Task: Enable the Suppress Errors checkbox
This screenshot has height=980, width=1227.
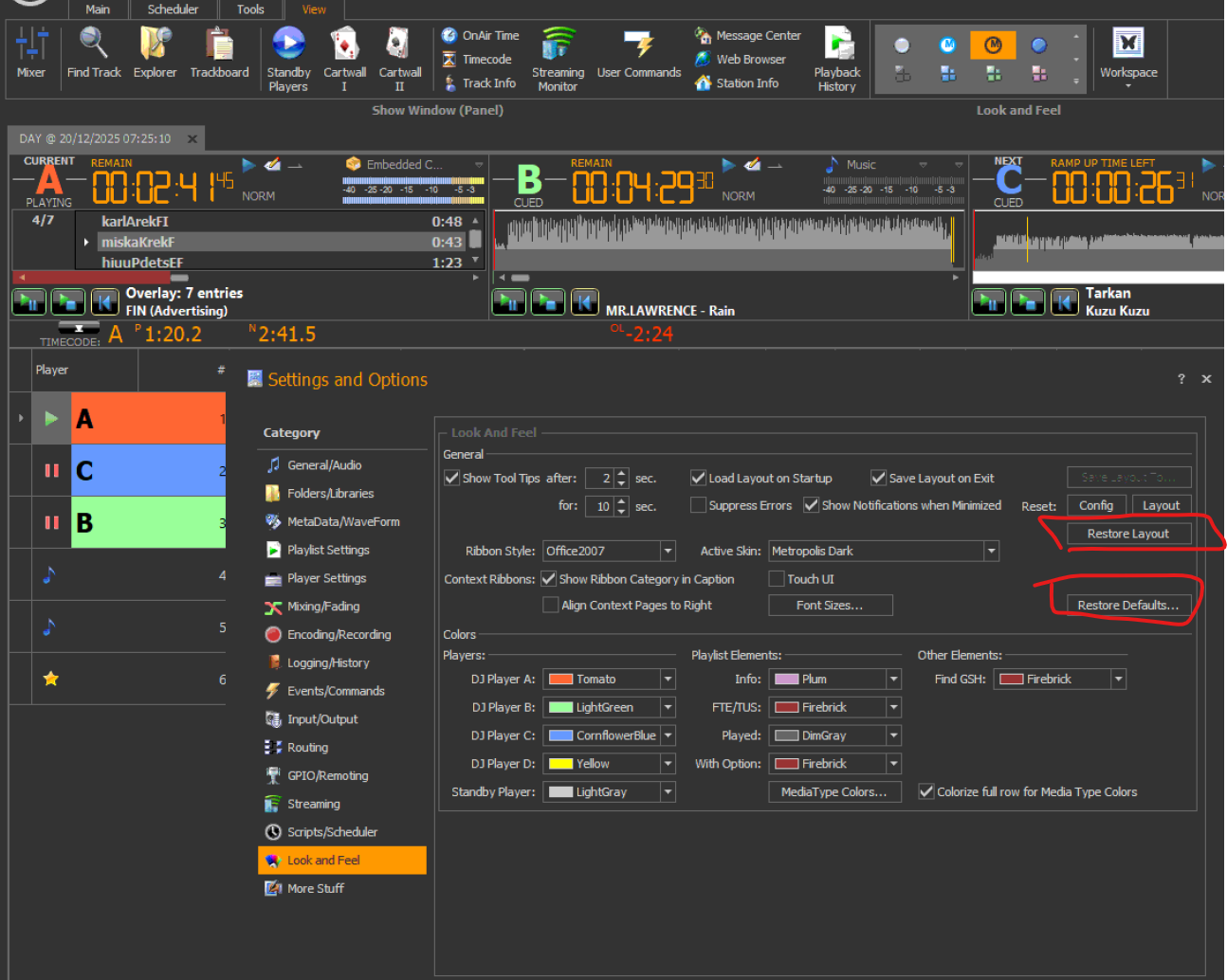Action: [x=699, y=505]
